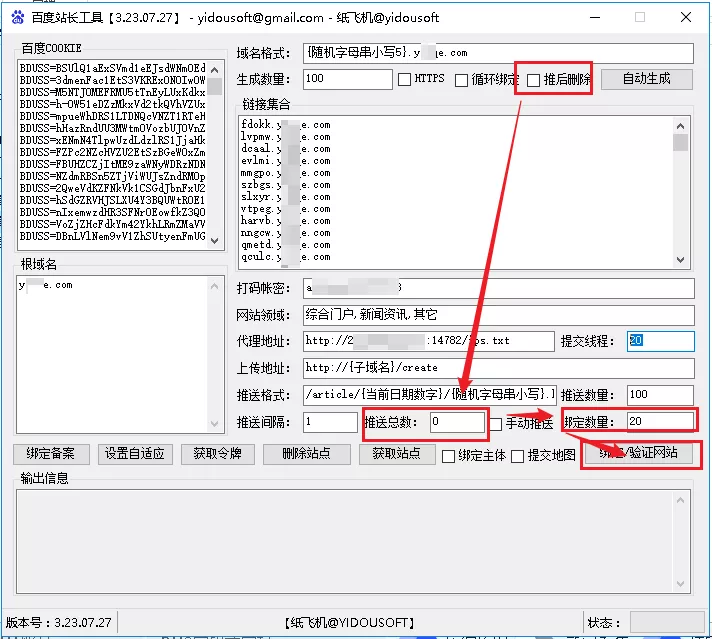The height and width of the screenshot is (639, 712).
Task: Select the cookie line starting BDUSS=BSUlQ1
Action: (x=113, y=69)
